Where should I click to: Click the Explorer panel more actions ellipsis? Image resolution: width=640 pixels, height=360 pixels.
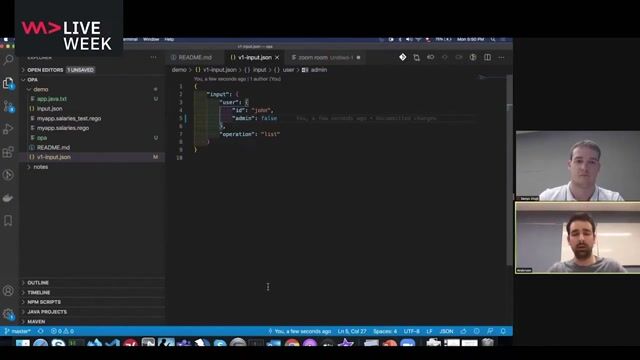point(153,58)
